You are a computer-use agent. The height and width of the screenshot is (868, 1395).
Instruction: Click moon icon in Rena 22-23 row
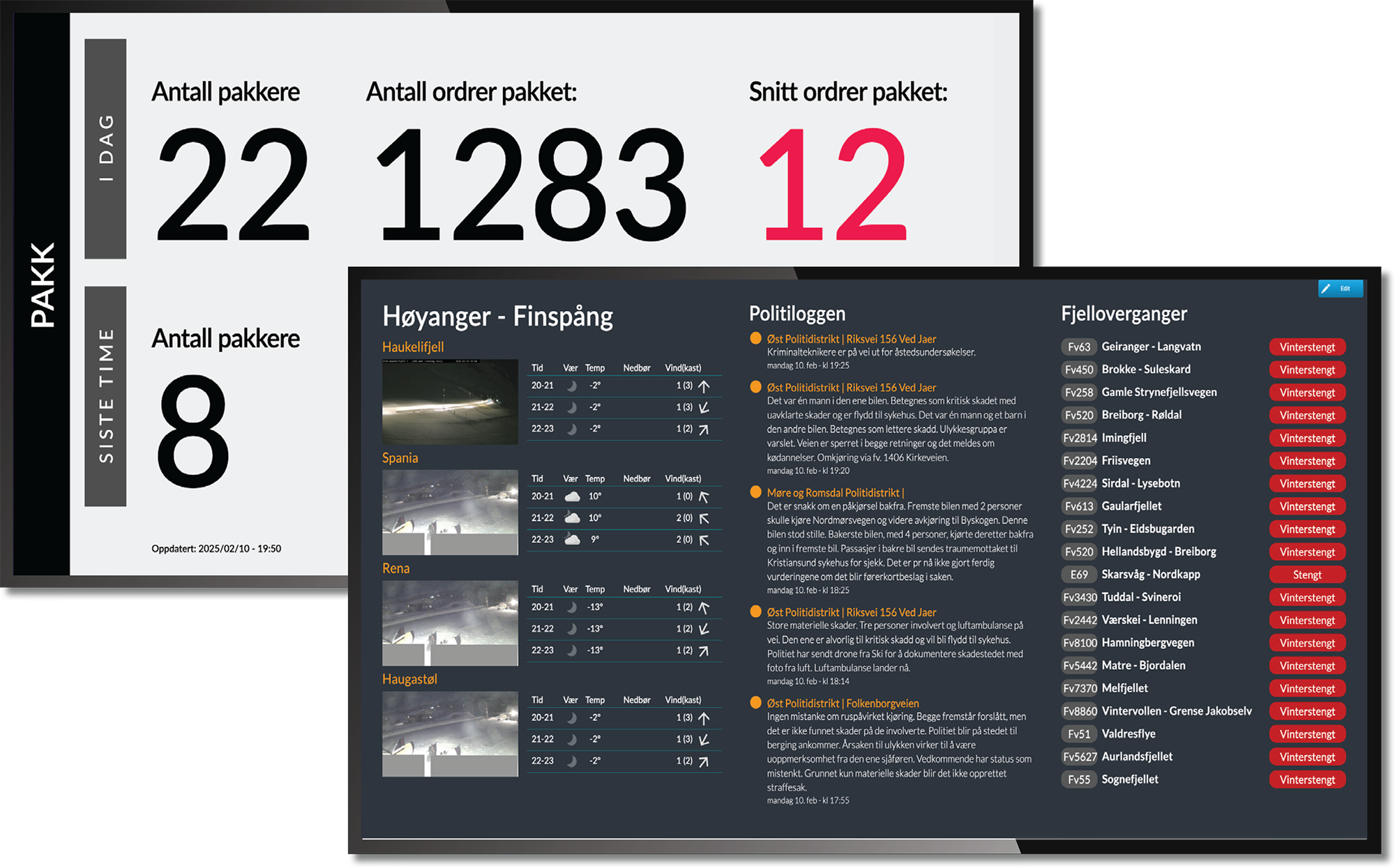[x=572, y=650]
